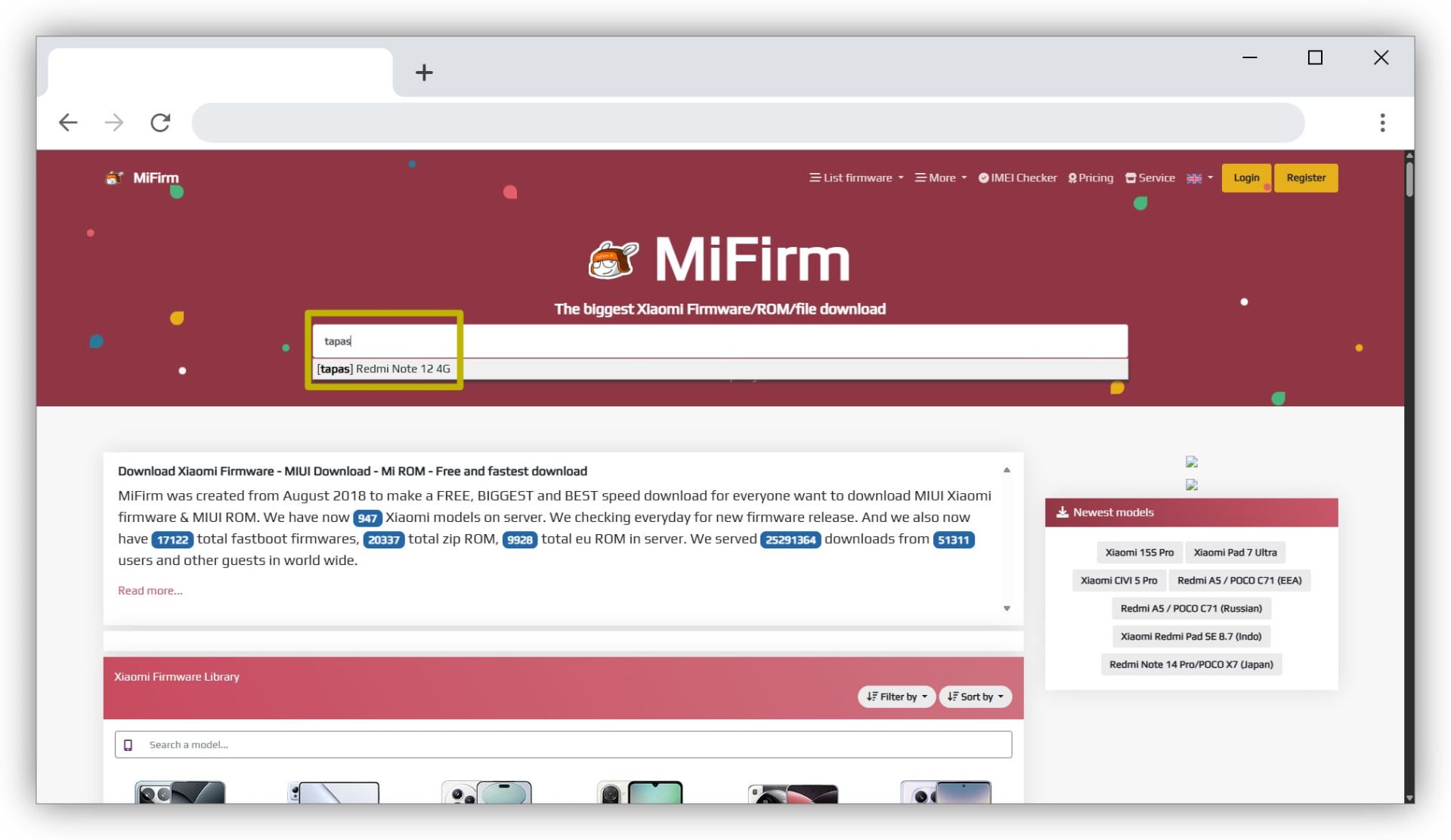Click the second broken image icon above Newest models
This screenshot has width=1451, height=840.
coord(1192,485)
